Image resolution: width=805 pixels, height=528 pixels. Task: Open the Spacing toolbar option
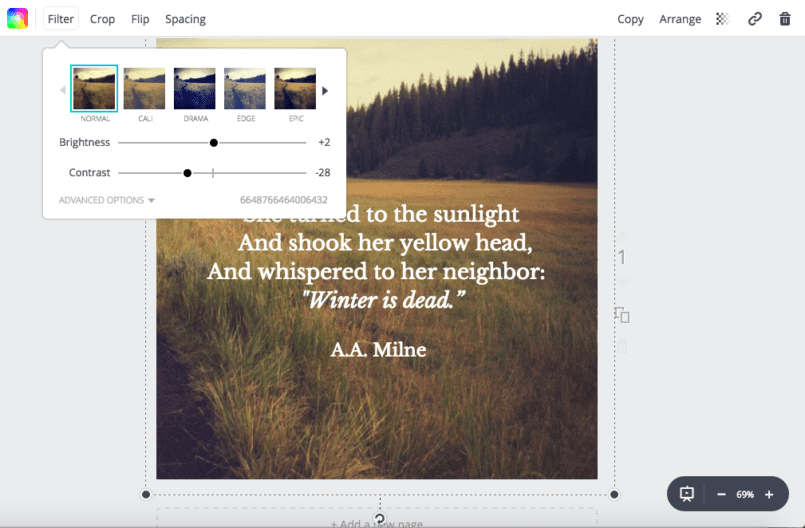point(185,19)
